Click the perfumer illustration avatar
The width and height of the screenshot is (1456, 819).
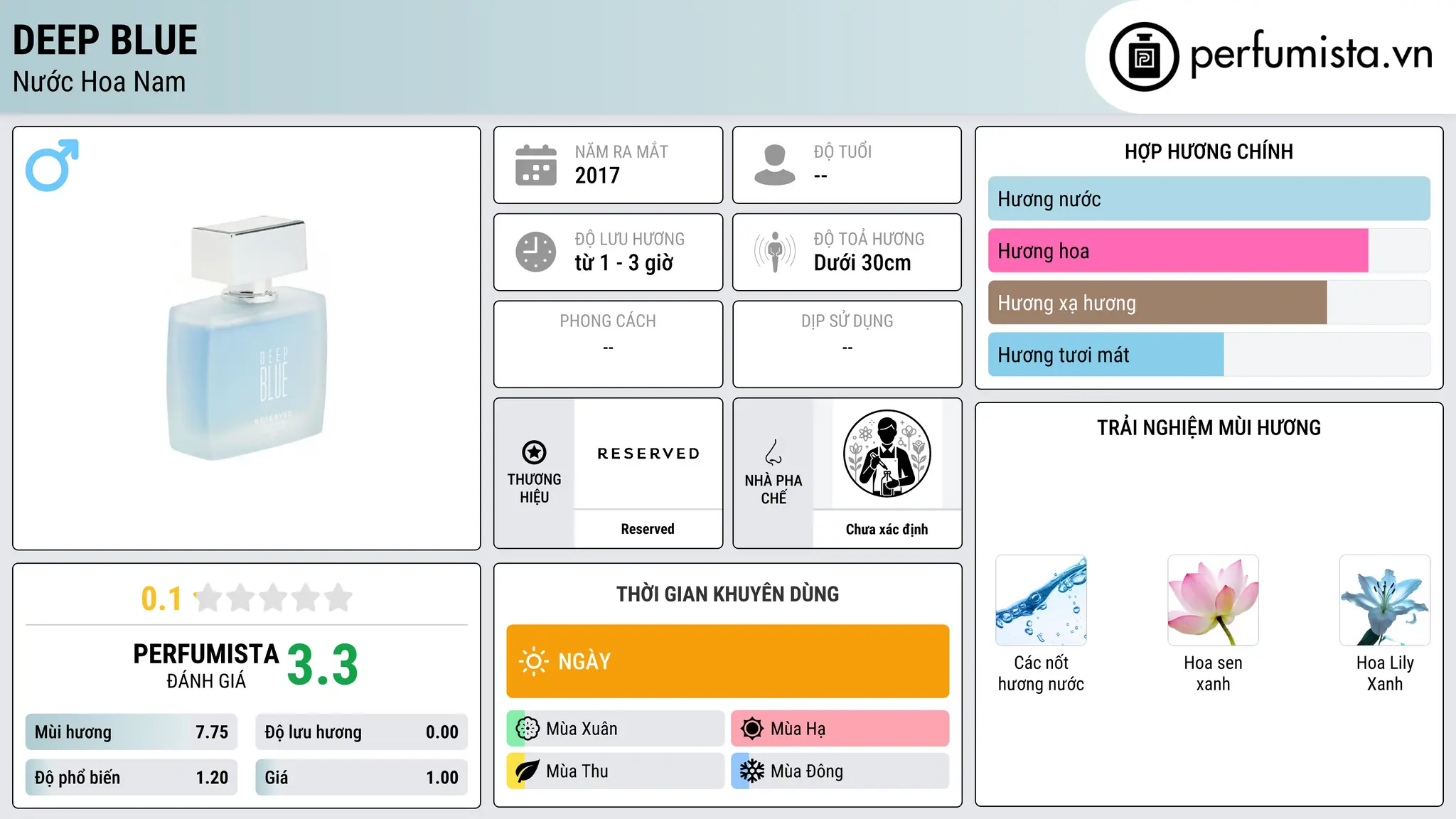pyautogui.click(x=887, y=454)
